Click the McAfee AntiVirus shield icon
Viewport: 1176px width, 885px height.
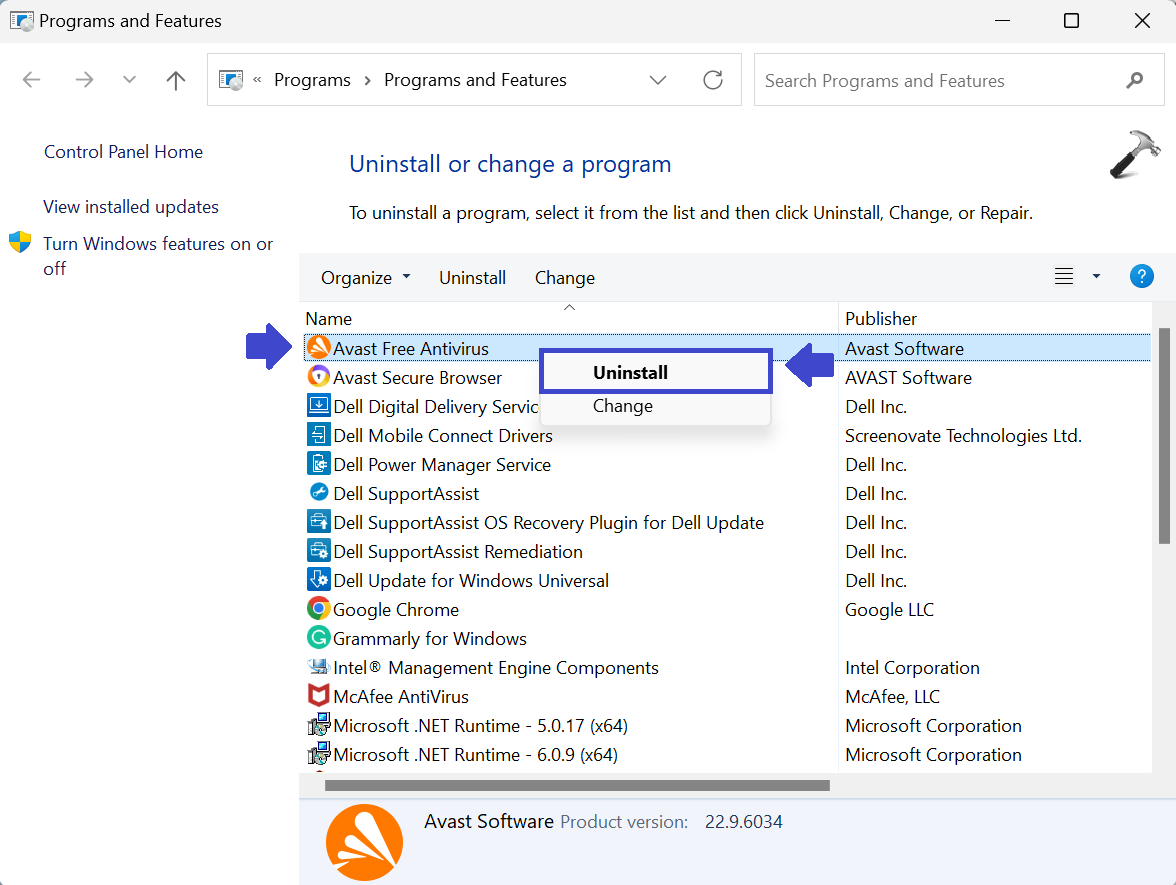tap(319, 696)
